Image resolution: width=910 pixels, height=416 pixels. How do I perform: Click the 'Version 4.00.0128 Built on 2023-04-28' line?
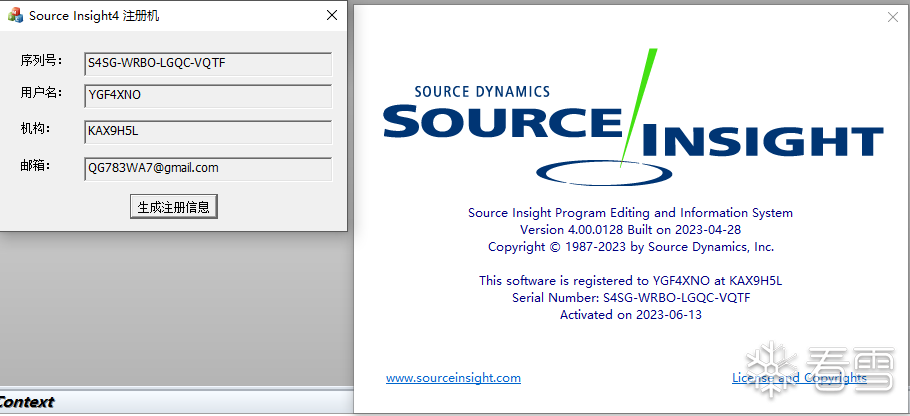(x=630, y=229)
